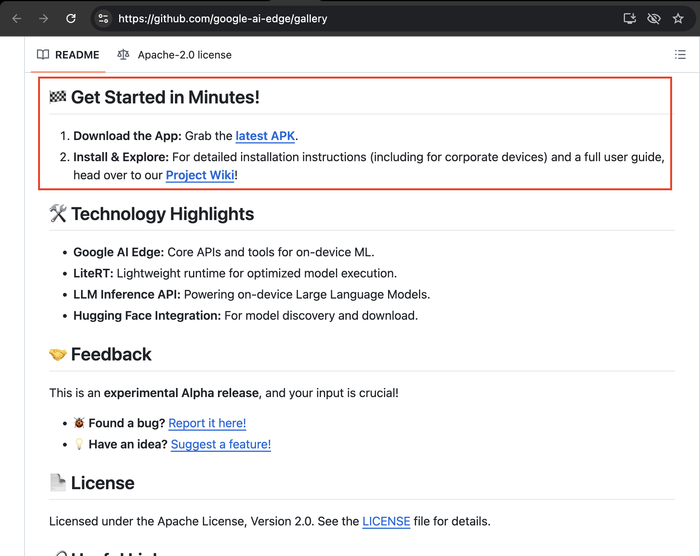Click the book icon beside README
The height and width of the screenshot is (556, 700).
(x=43, y=55)
